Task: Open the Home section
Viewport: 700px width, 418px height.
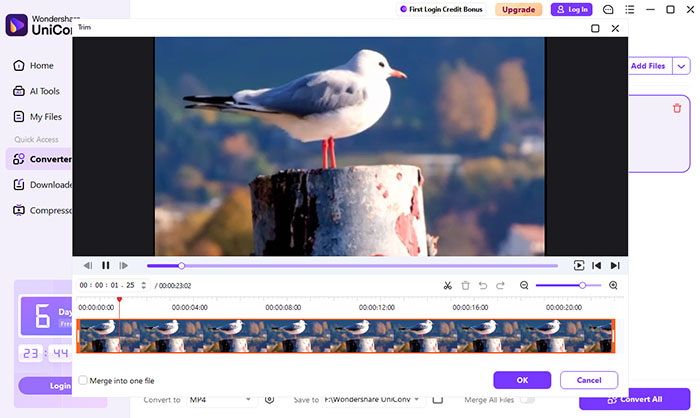Action: 33,66
